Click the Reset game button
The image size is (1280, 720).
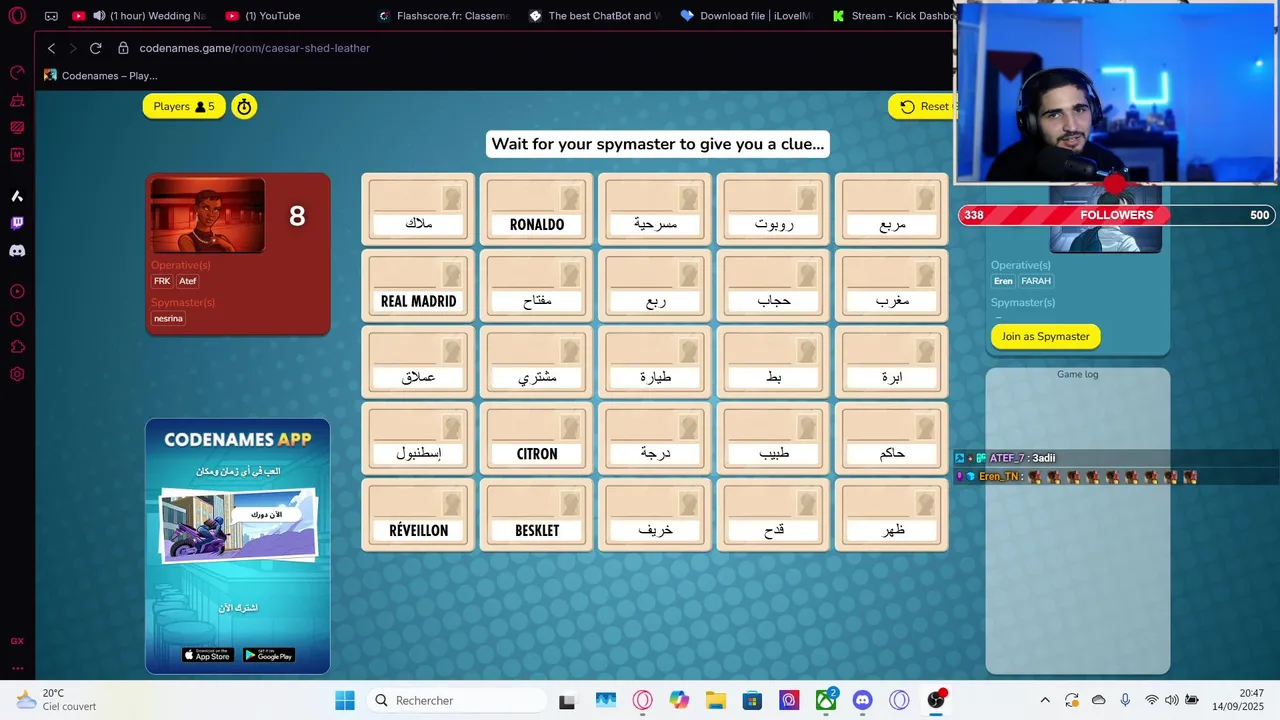tap(924, 106)
